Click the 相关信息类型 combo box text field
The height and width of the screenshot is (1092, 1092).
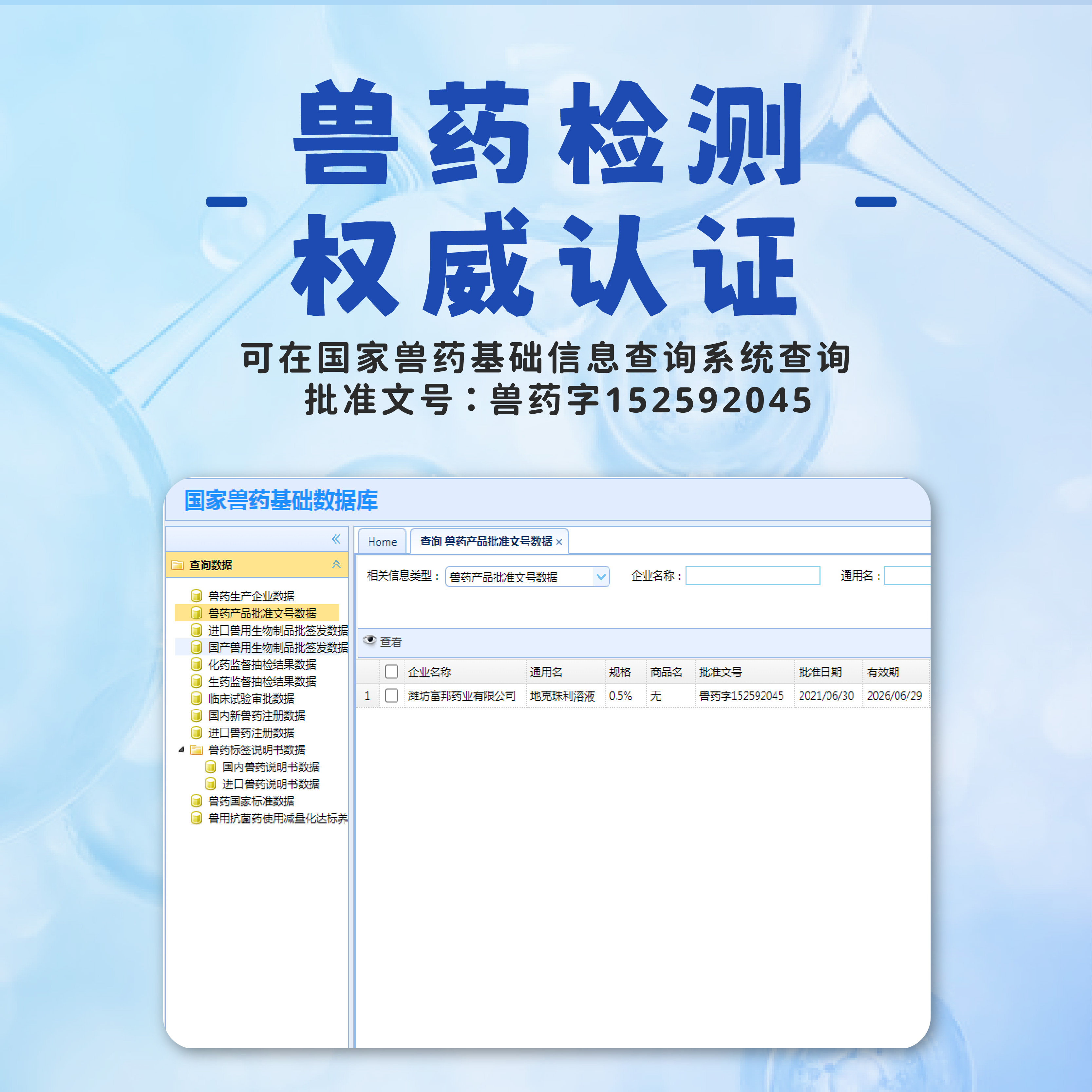519,576
